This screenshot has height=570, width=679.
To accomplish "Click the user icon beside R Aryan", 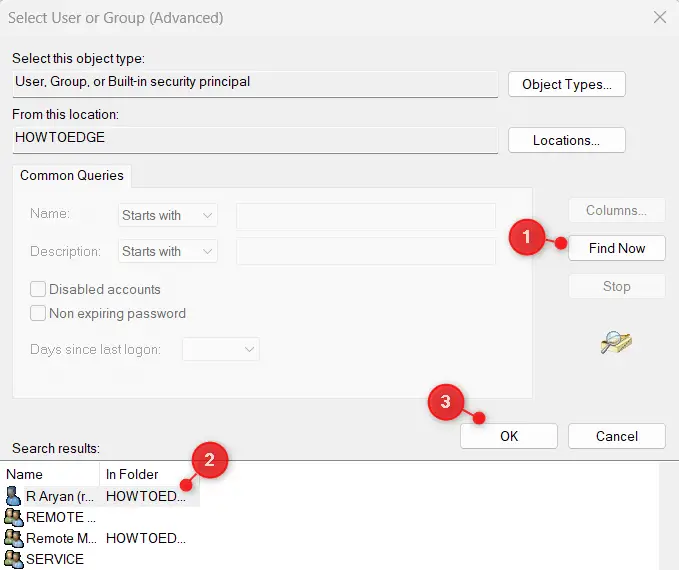I will pyautogui.click(x=13, y=496).
